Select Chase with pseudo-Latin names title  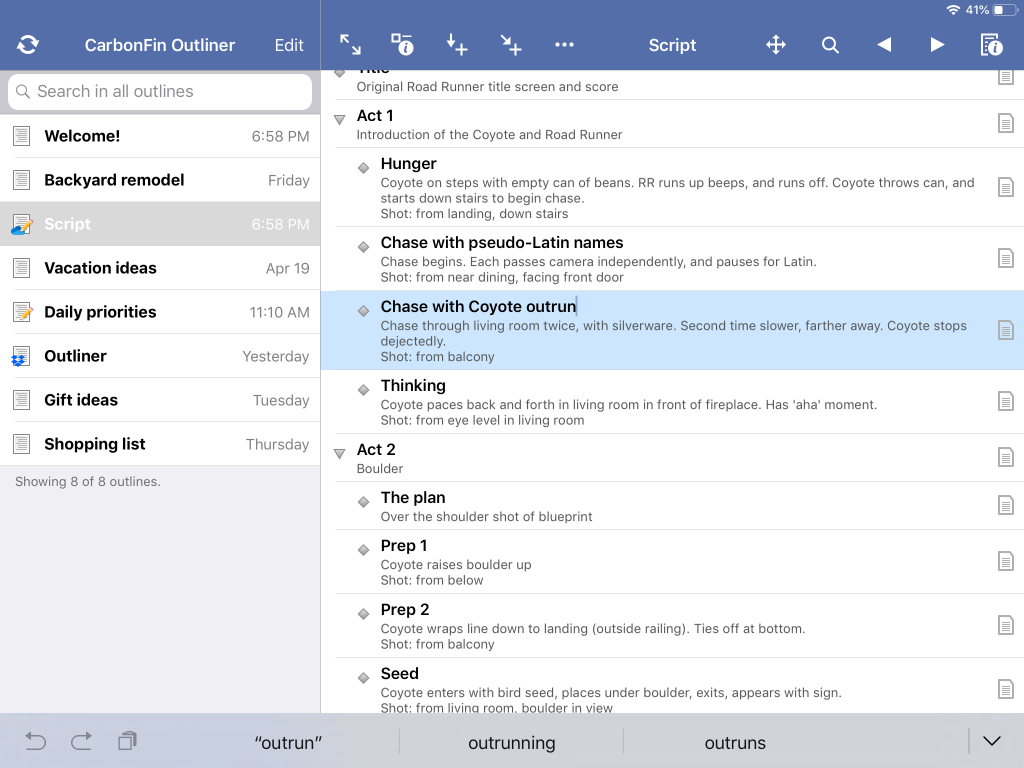(x=502, y=243)
